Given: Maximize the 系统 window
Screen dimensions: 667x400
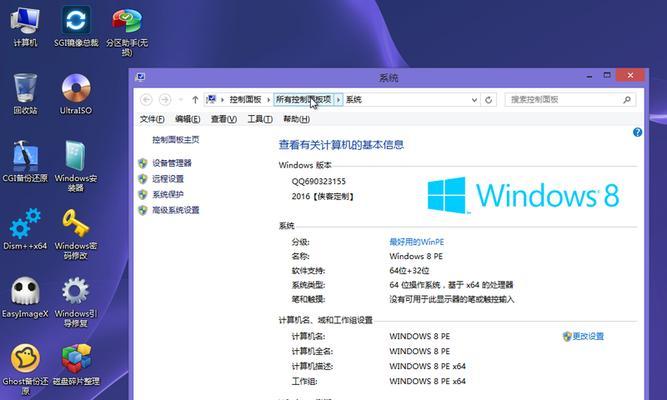Looking at the screenshot, I should (607, 76).
